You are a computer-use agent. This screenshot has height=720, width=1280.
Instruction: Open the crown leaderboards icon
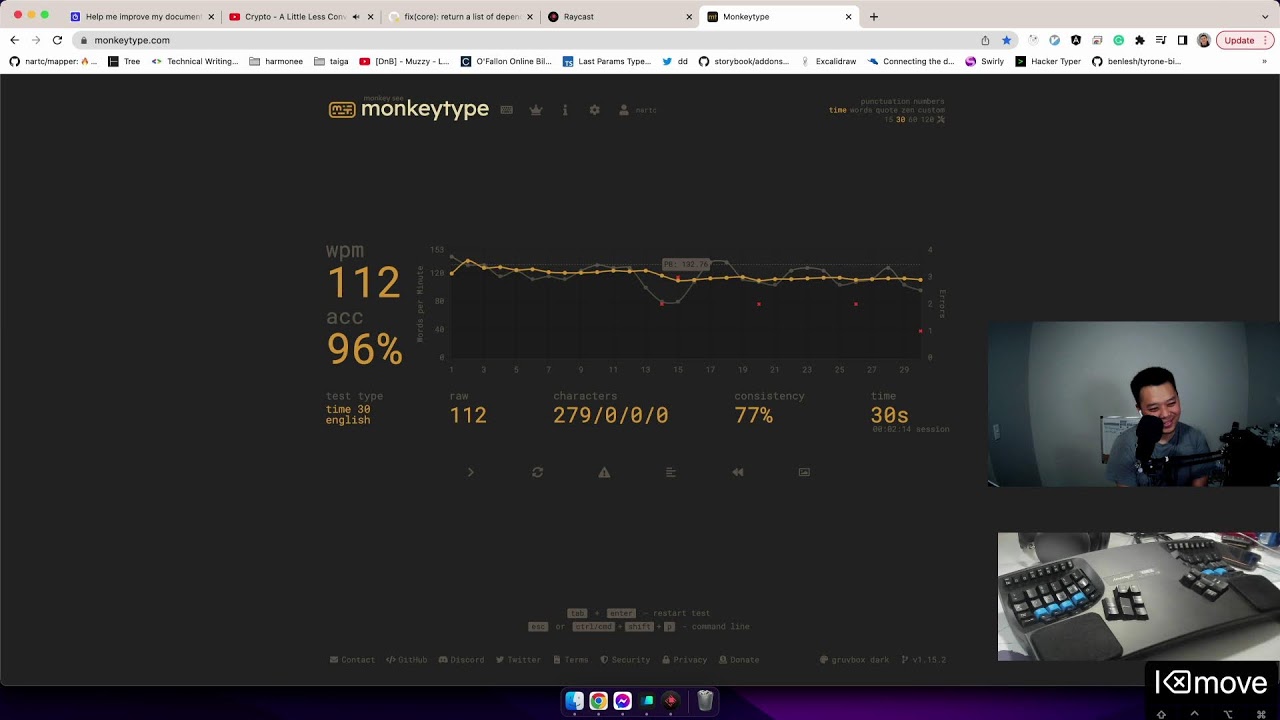[536, 110]
